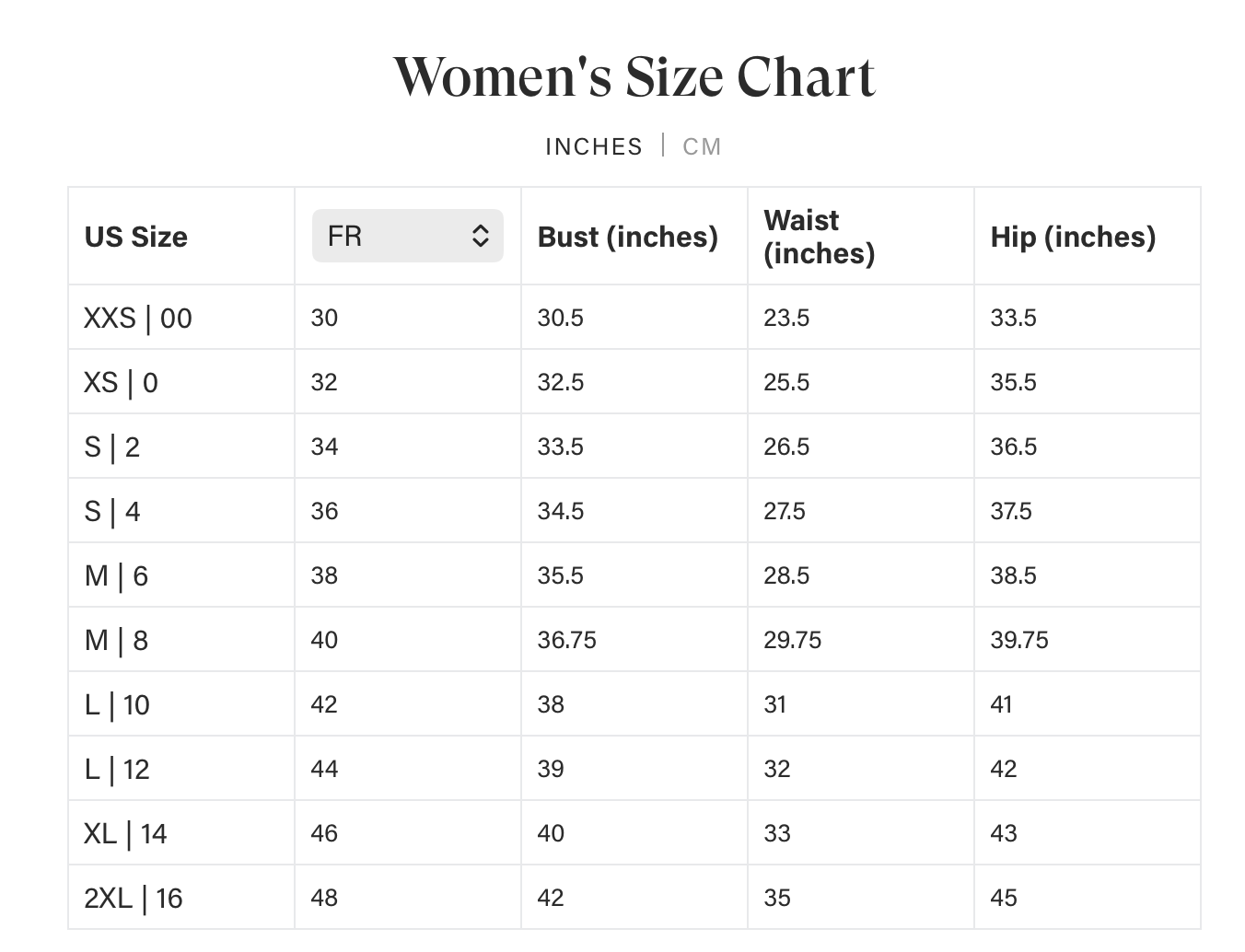The width and height of the screenshot is (1245, 952).
Task: Select the 2XL | 16 size row
Action: coord(634,898)
